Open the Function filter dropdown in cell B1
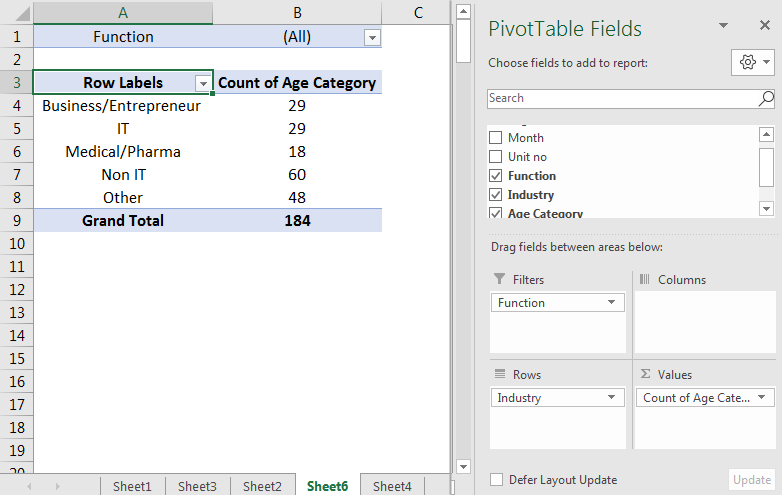This screenshot has height=495, width=782. (x=372, y=38)
